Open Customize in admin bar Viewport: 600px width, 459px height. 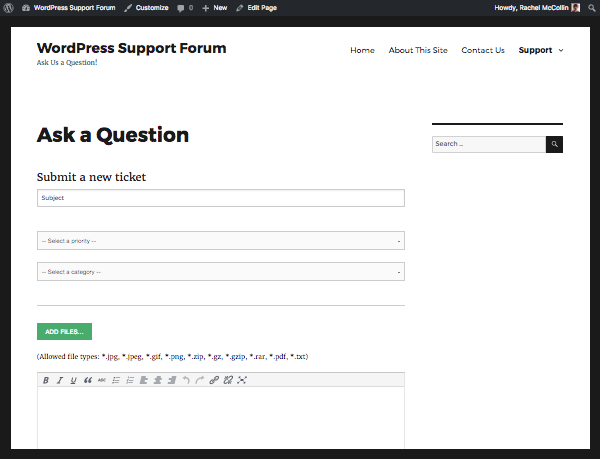[147, 8]
